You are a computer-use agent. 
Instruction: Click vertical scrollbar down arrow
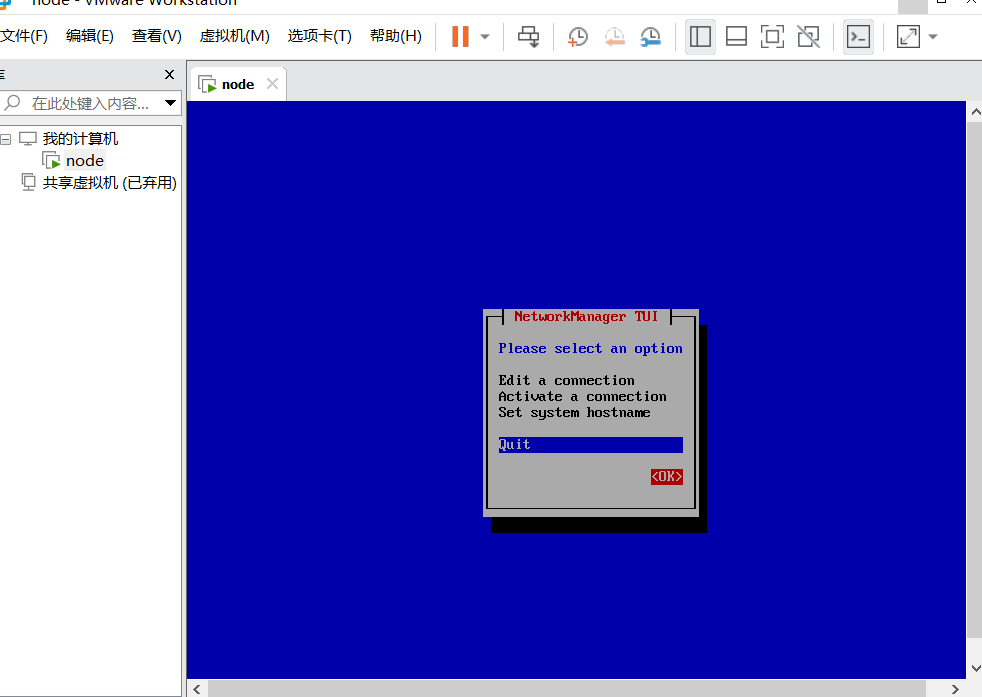pos(975,668)
